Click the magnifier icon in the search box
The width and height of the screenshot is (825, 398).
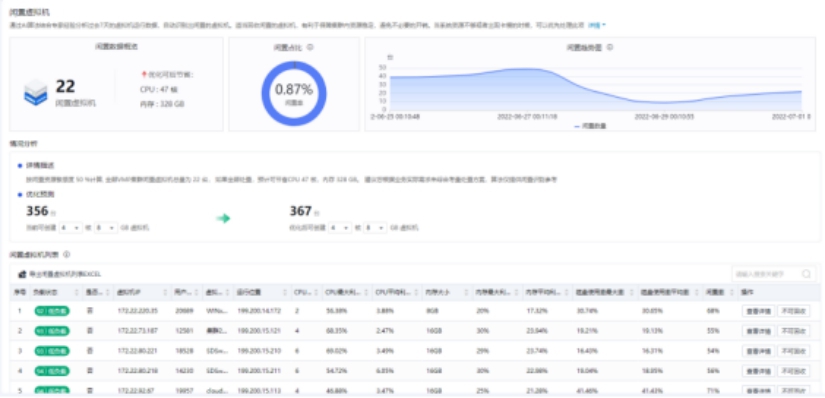[806, 274]
